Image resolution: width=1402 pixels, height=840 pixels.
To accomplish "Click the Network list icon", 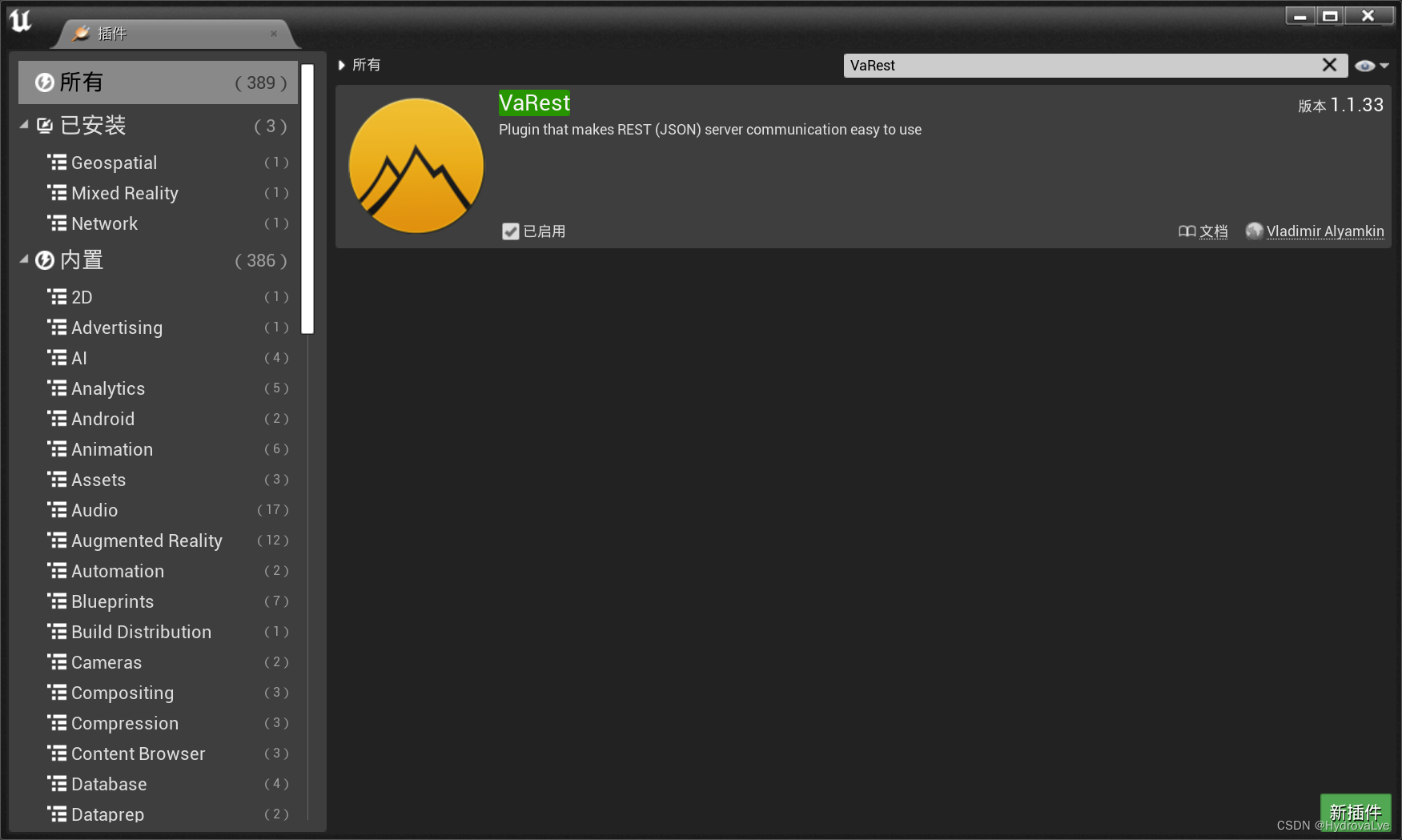I will pos(57,223).
